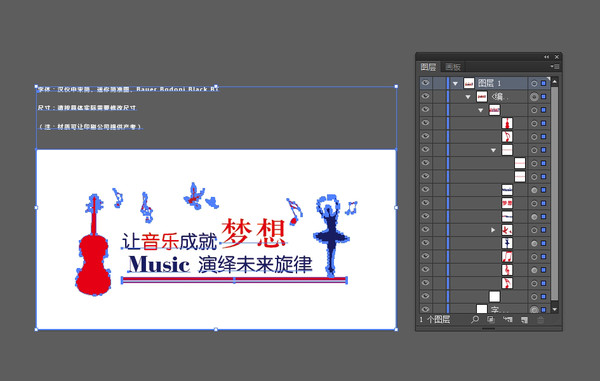This screenshot has height=381, width=600.
Task: Click selection square of violin row
Action: coord(544,124)
